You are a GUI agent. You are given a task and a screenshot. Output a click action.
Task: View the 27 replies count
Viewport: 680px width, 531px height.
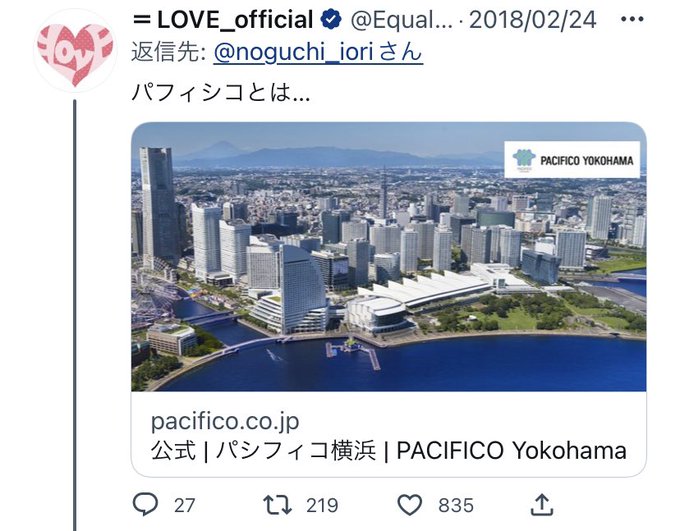tap(184, 505)
